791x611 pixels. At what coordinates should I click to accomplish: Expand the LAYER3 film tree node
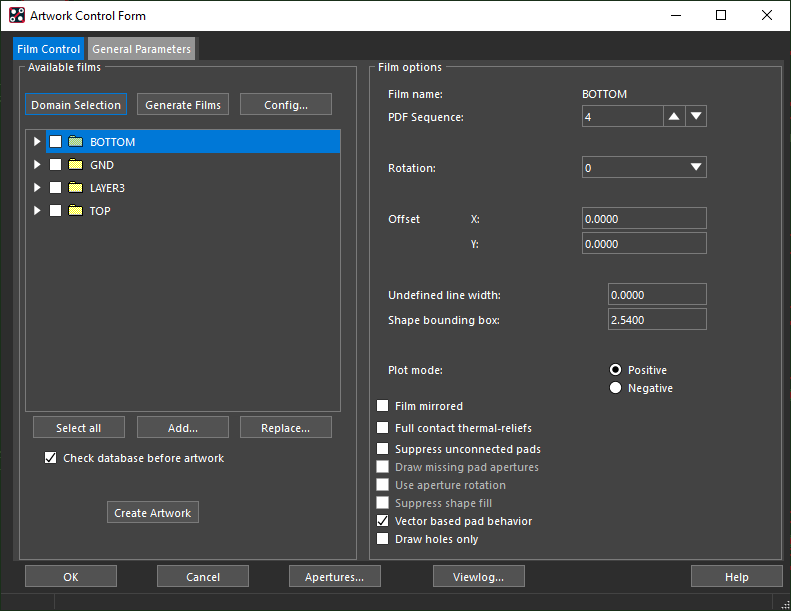click(x=37, y=188)
